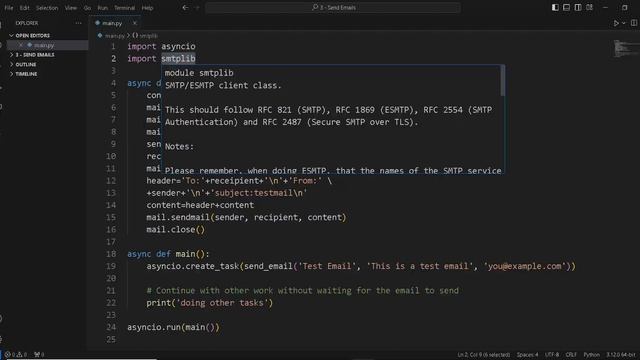Open the Go menu
The width and height of the screenshot is (640, 360).
[x=87, y=8]
